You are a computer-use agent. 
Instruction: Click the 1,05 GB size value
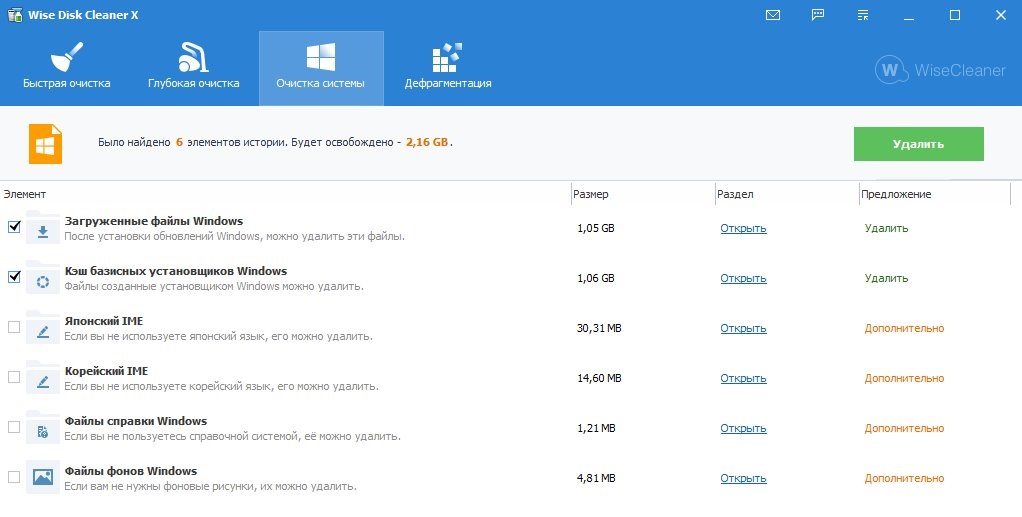596,228
